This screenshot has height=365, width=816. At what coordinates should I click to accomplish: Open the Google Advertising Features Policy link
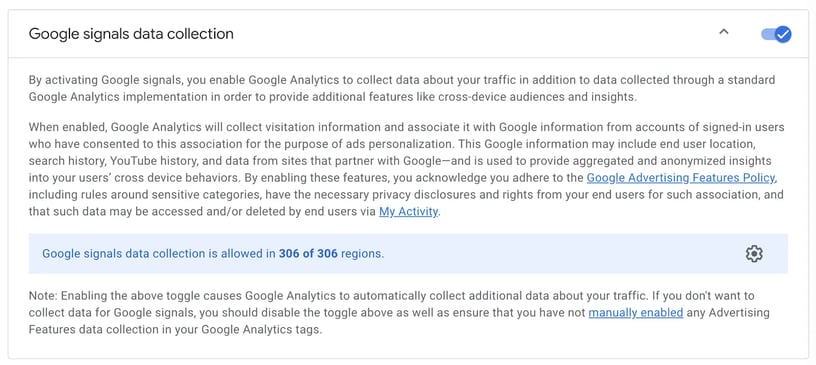coord(681,178)
